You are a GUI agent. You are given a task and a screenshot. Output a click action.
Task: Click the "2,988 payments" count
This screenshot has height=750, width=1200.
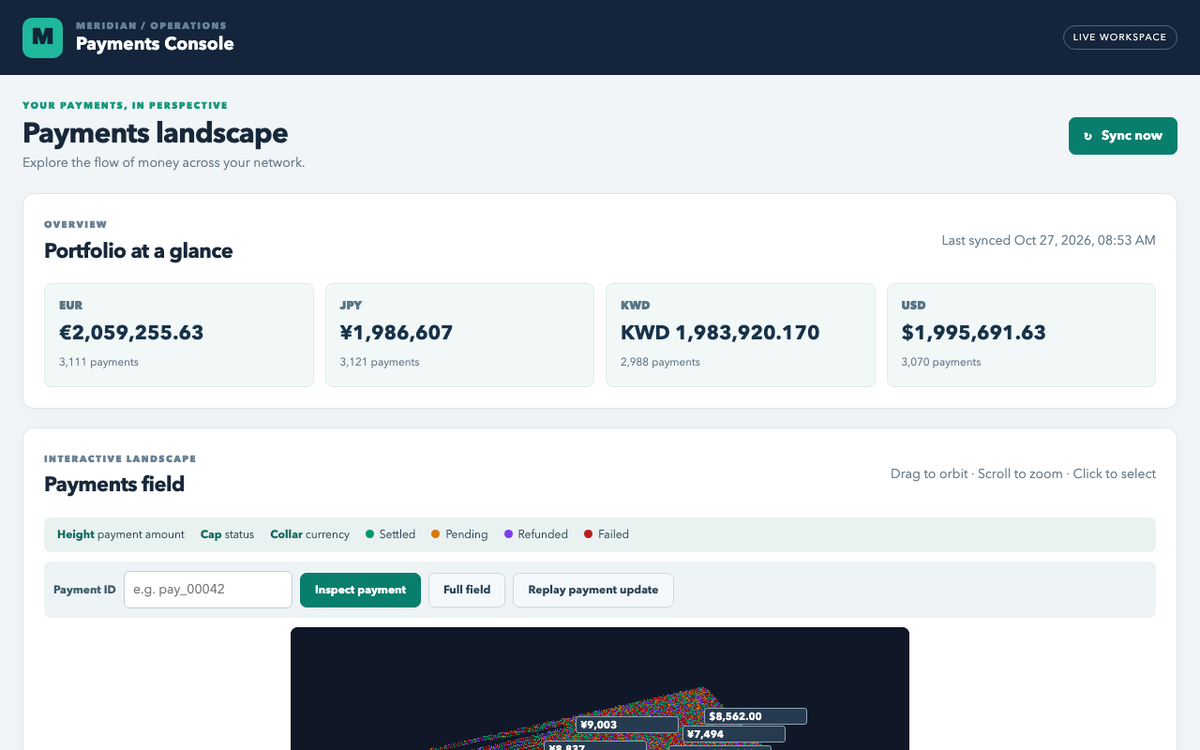pyautogui.click(x=661, y=362)
